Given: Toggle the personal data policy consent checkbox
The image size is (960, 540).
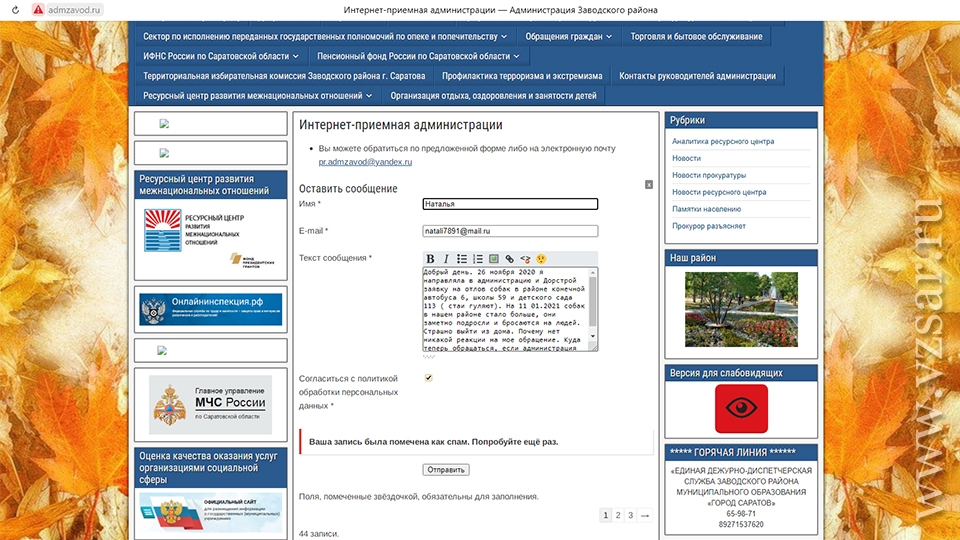Looking at the screenshot, I should click(x=428, y=378).
